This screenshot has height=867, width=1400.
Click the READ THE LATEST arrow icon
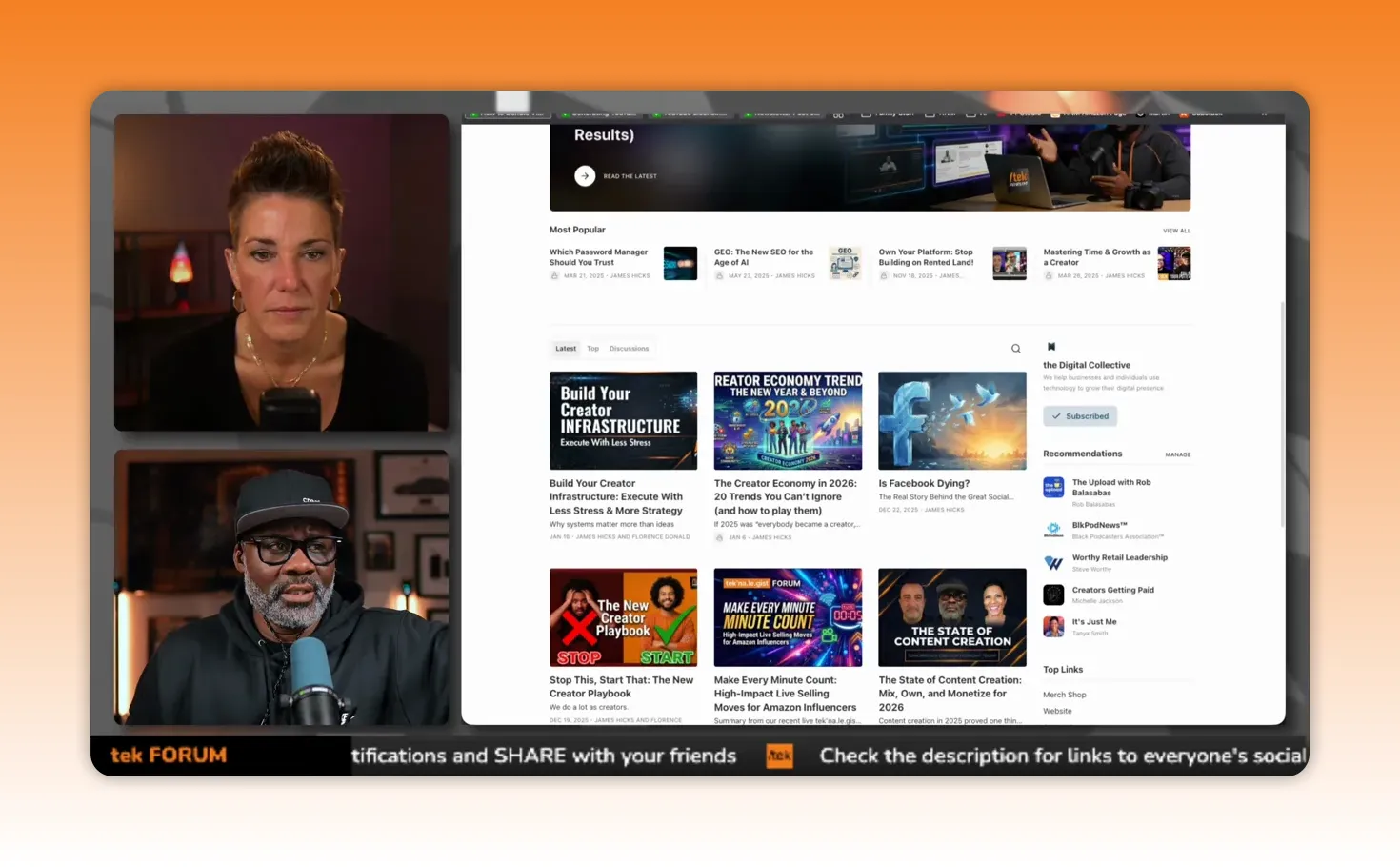pos(584,175)
